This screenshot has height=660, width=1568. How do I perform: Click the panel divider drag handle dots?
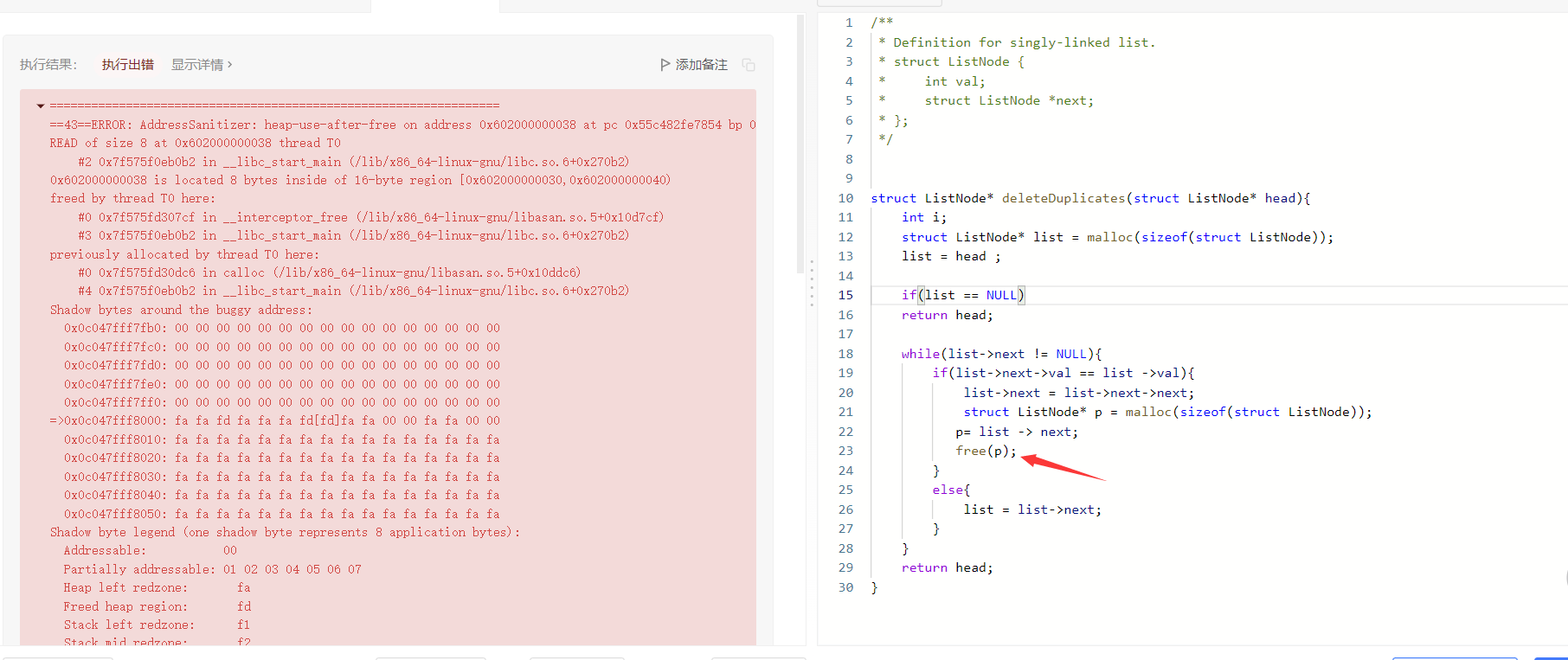pos(812,284)
